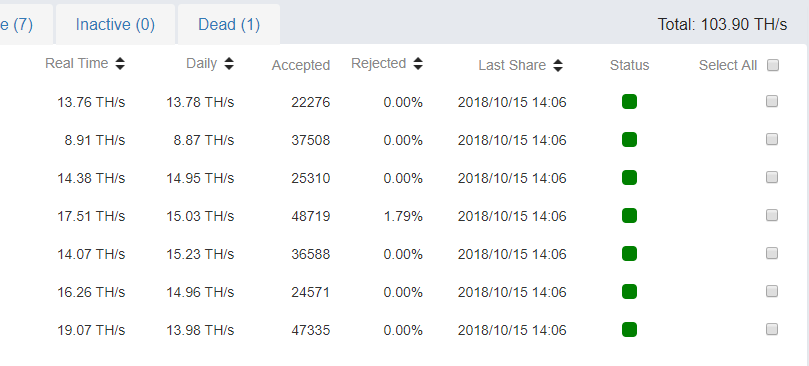Click green status square in 8.91 TH/s row
This screenshot has height=366, width=809.
coord(629,139)
